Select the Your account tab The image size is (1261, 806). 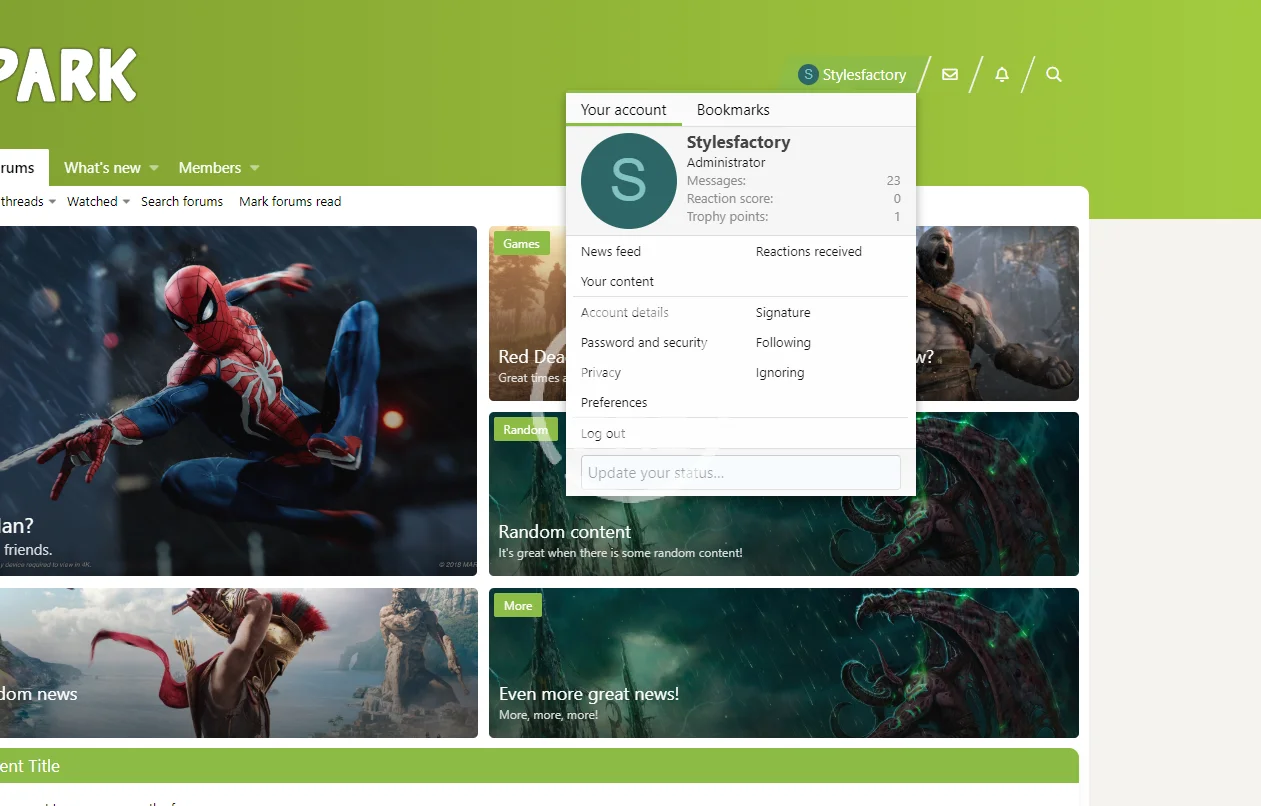[x=623, y=110]
